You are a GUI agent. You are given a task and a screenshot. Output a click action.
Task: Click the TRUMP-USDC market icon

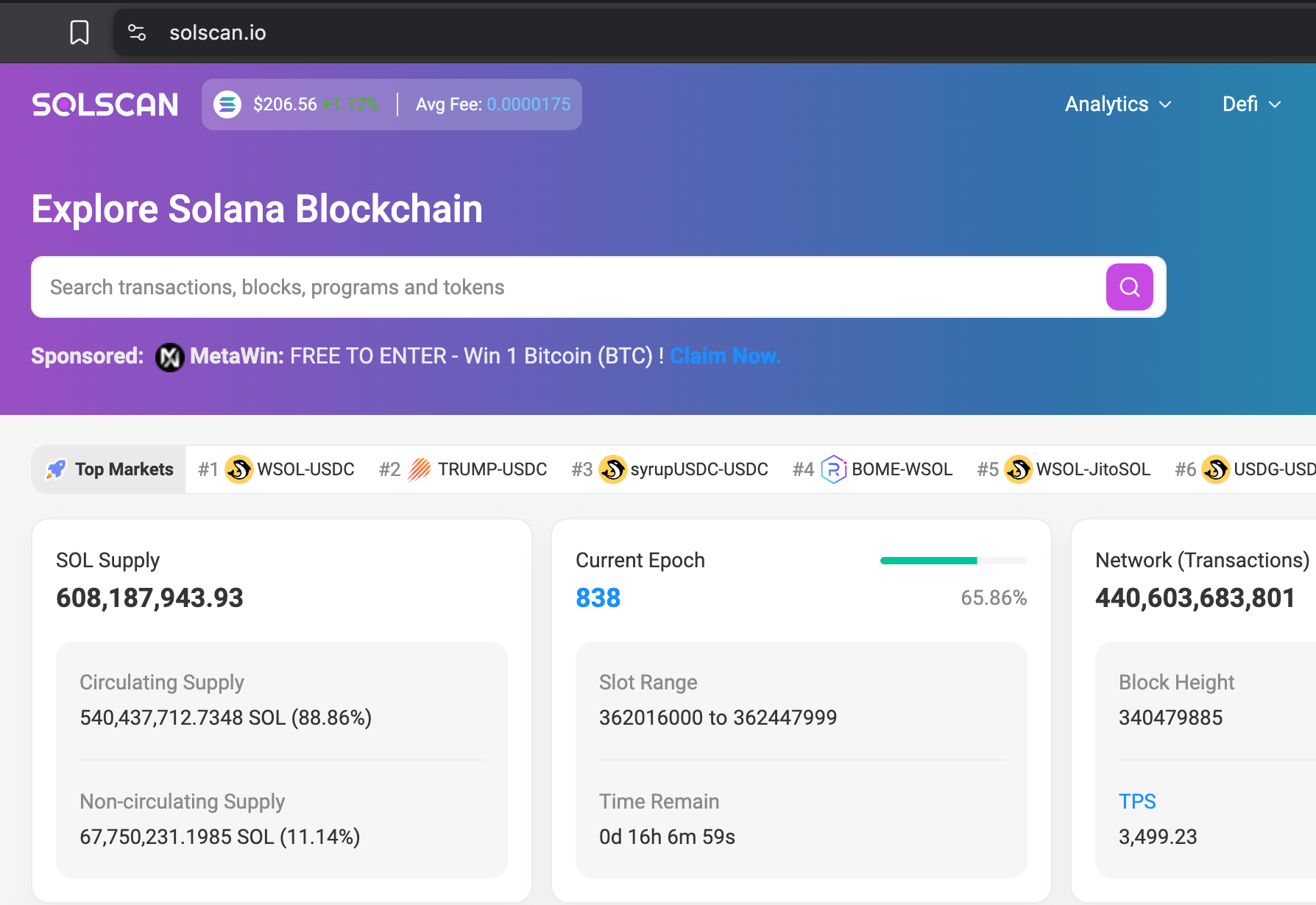click(420, 469)
